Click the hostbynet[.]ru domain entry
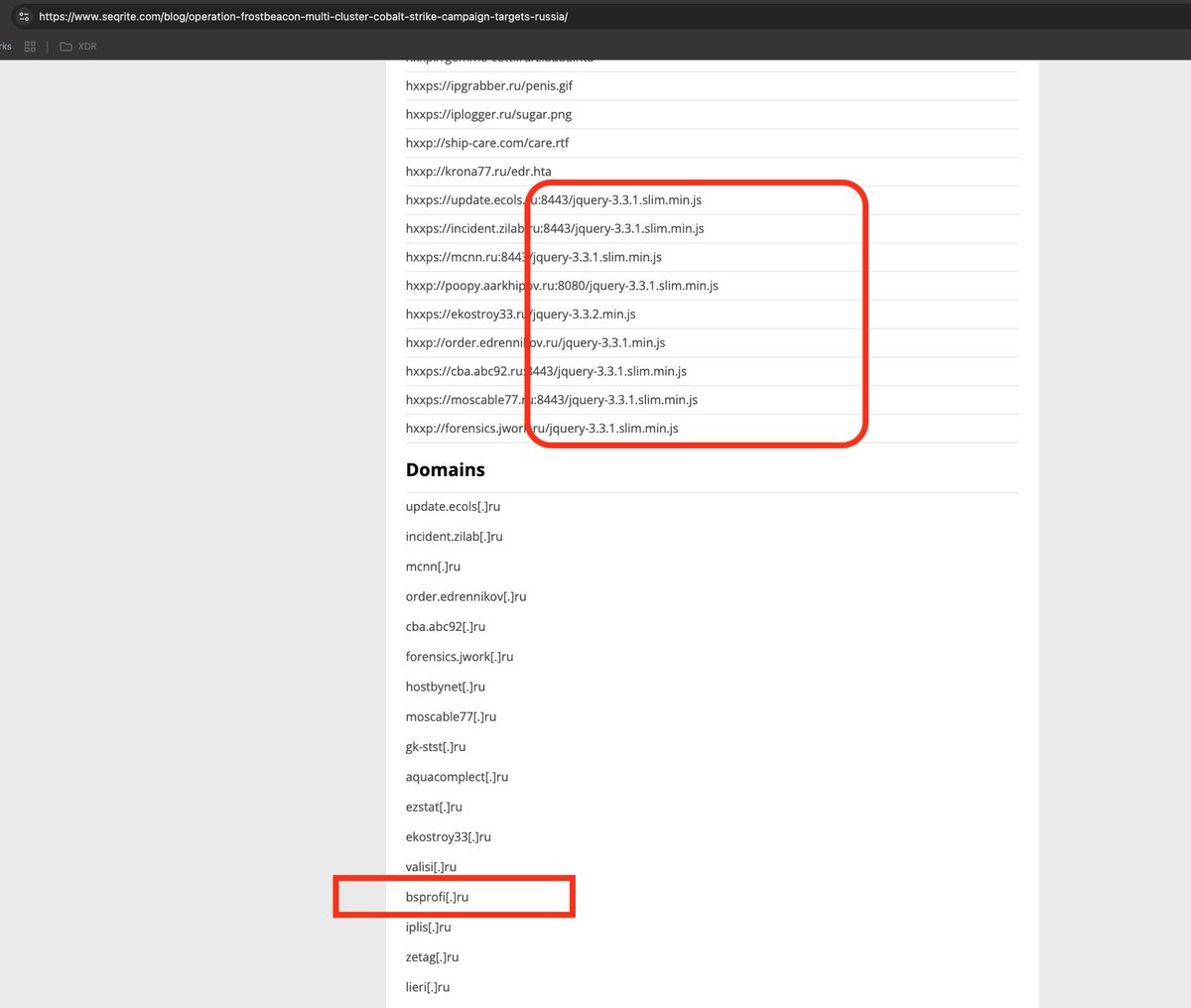Screen dimensions: 1191x1008 [x=446, y=687]
